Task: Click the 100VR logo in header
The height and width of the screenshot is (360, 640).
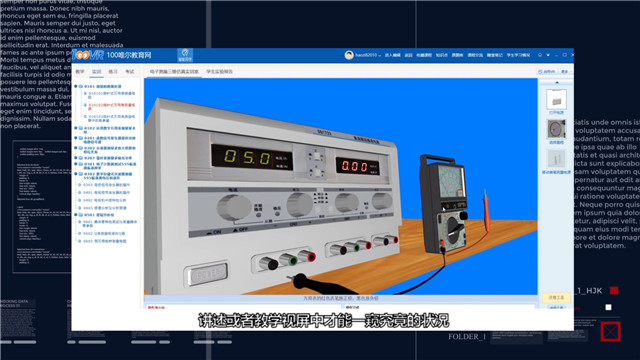Action: (89, 55)
